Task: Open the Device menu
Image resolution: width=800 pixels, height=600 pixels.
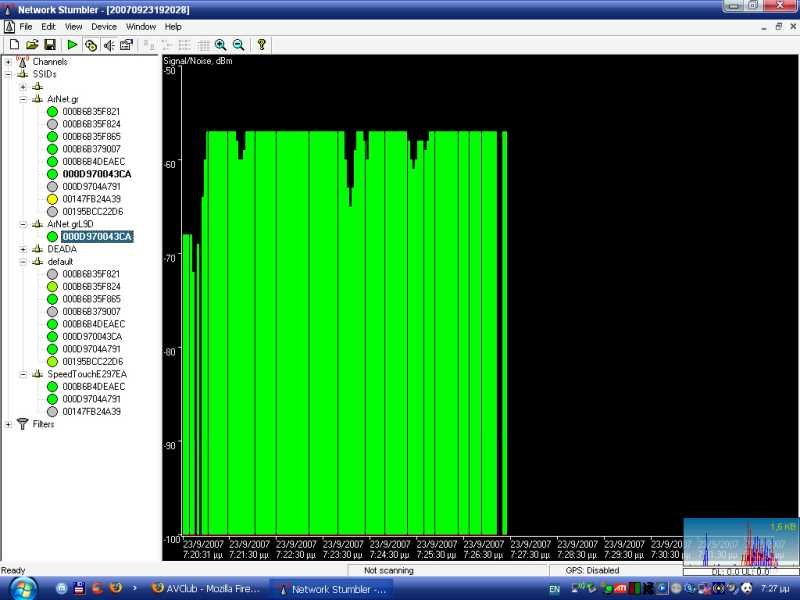Action: coord(104,26)
